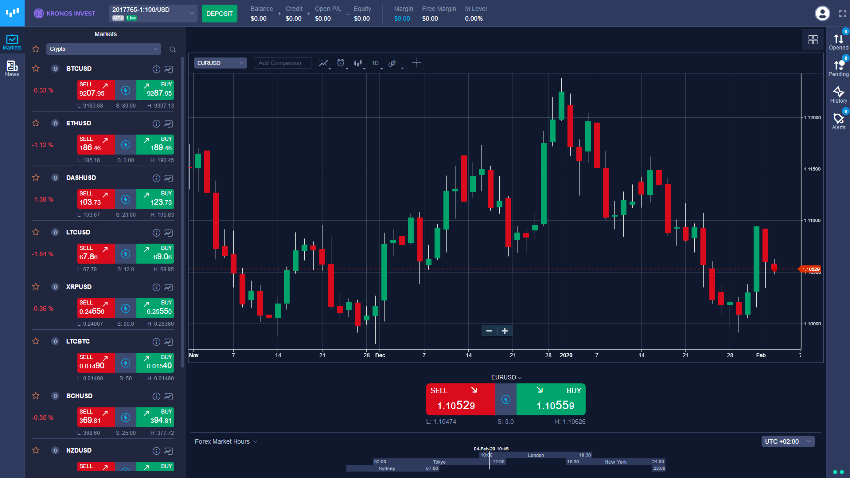Screen dimensions: 850x478
Task: Sell EURUSD at 1.10529
Action: click(460, 399)
